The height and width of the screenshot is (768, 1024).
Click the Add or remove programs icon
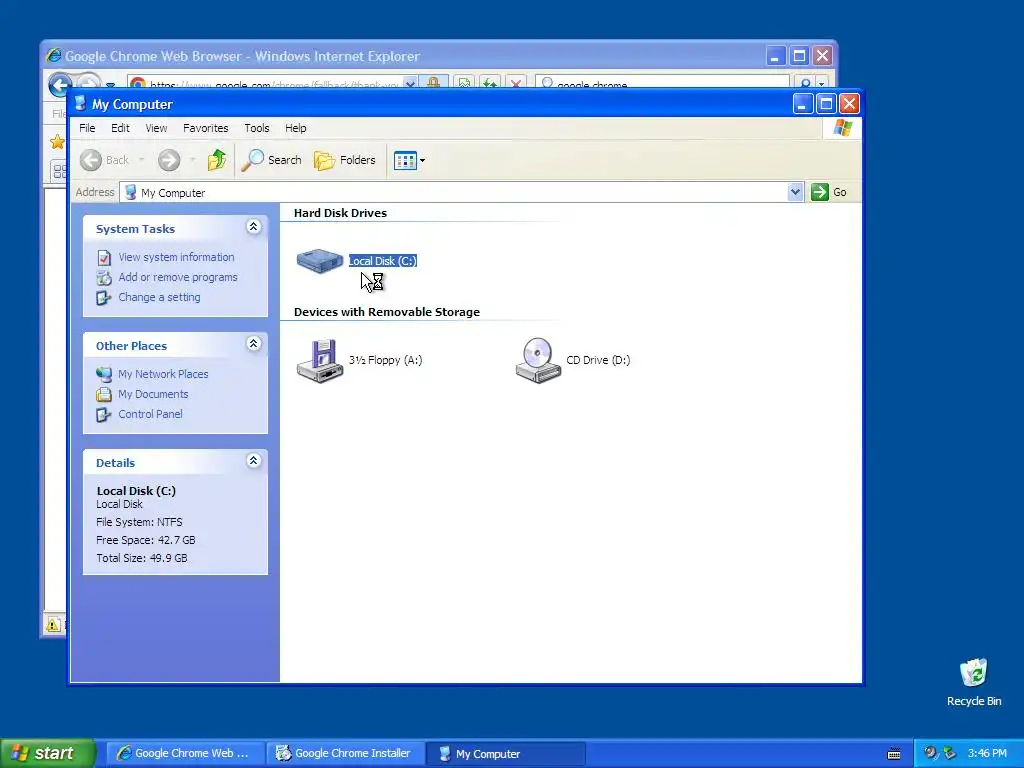coord(104,278)
